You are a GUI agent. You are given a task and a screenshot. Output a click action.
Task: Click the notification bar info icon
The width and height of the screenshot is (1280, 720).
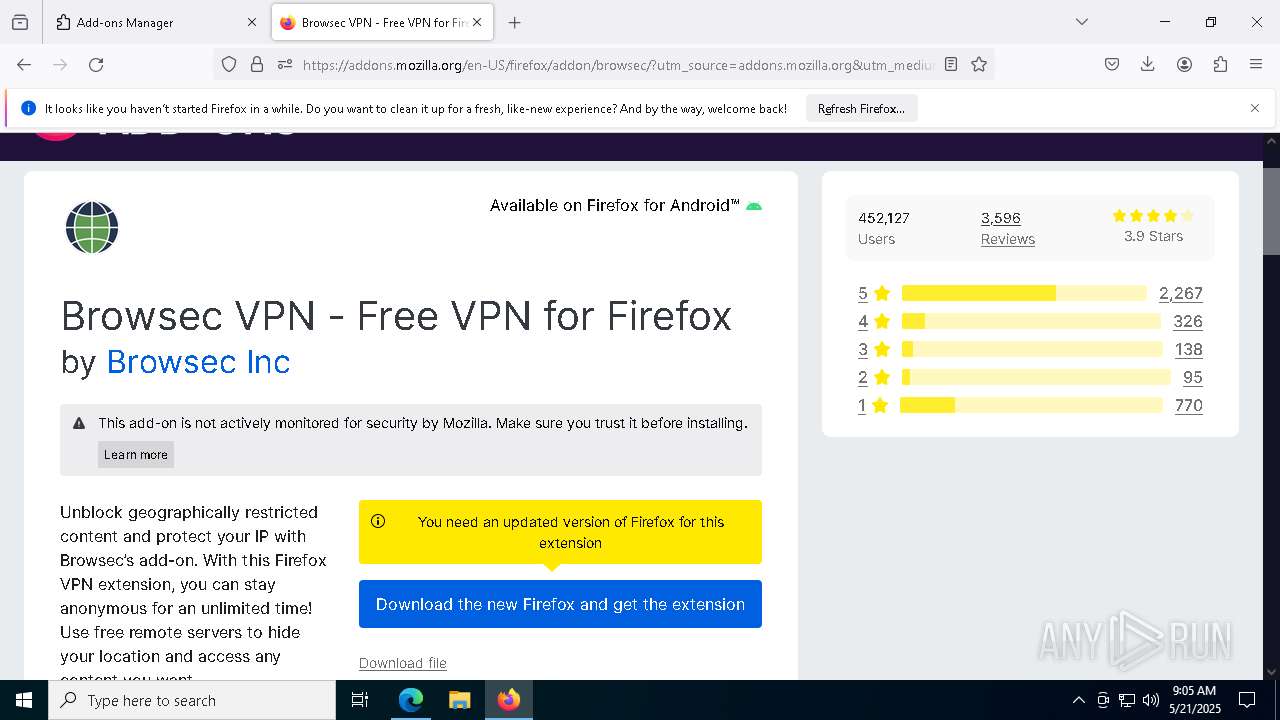point(28,108)
